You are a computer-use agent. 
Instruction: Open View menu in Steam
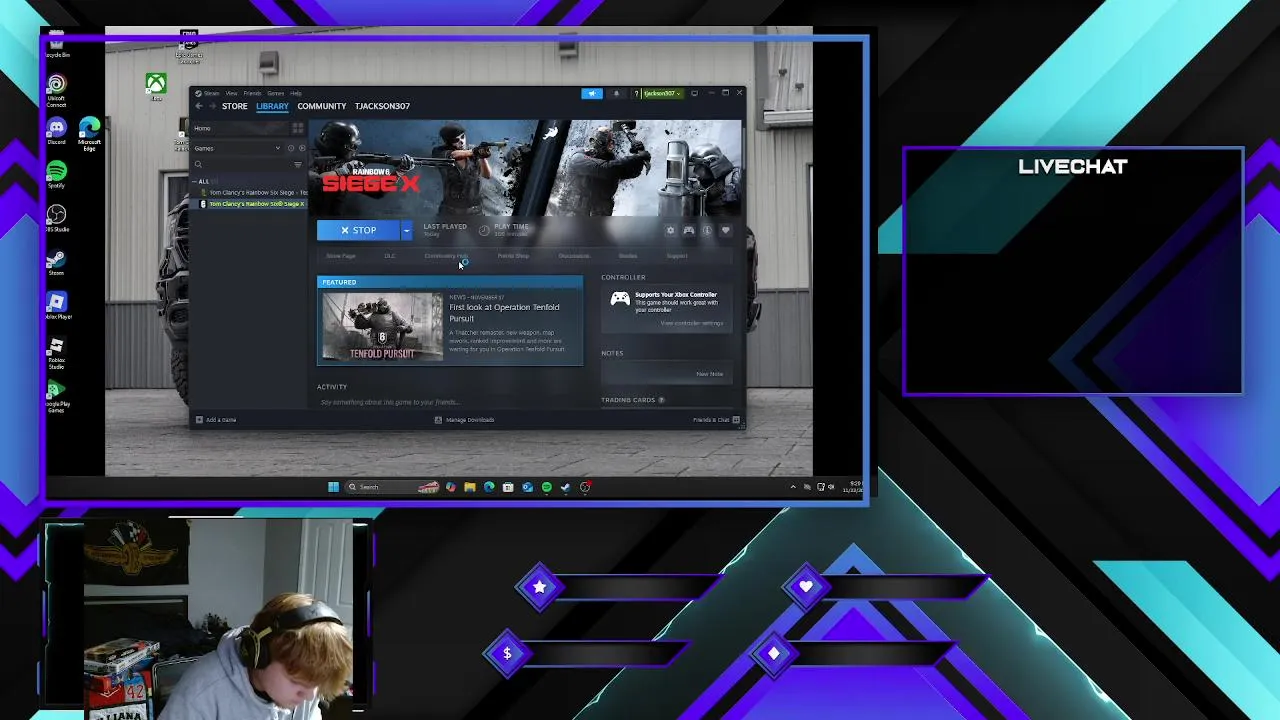click(x=231, y=93)
